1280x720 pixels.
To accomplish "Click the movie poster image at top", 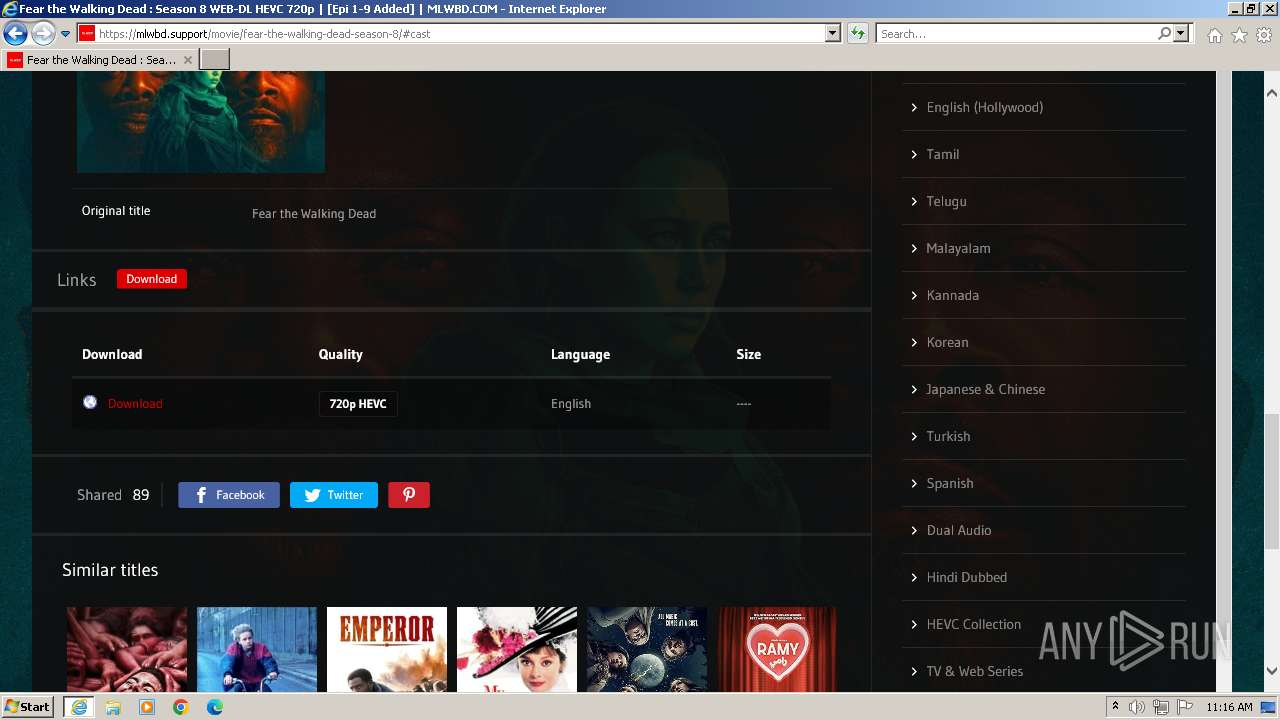I will pos(201,122).
